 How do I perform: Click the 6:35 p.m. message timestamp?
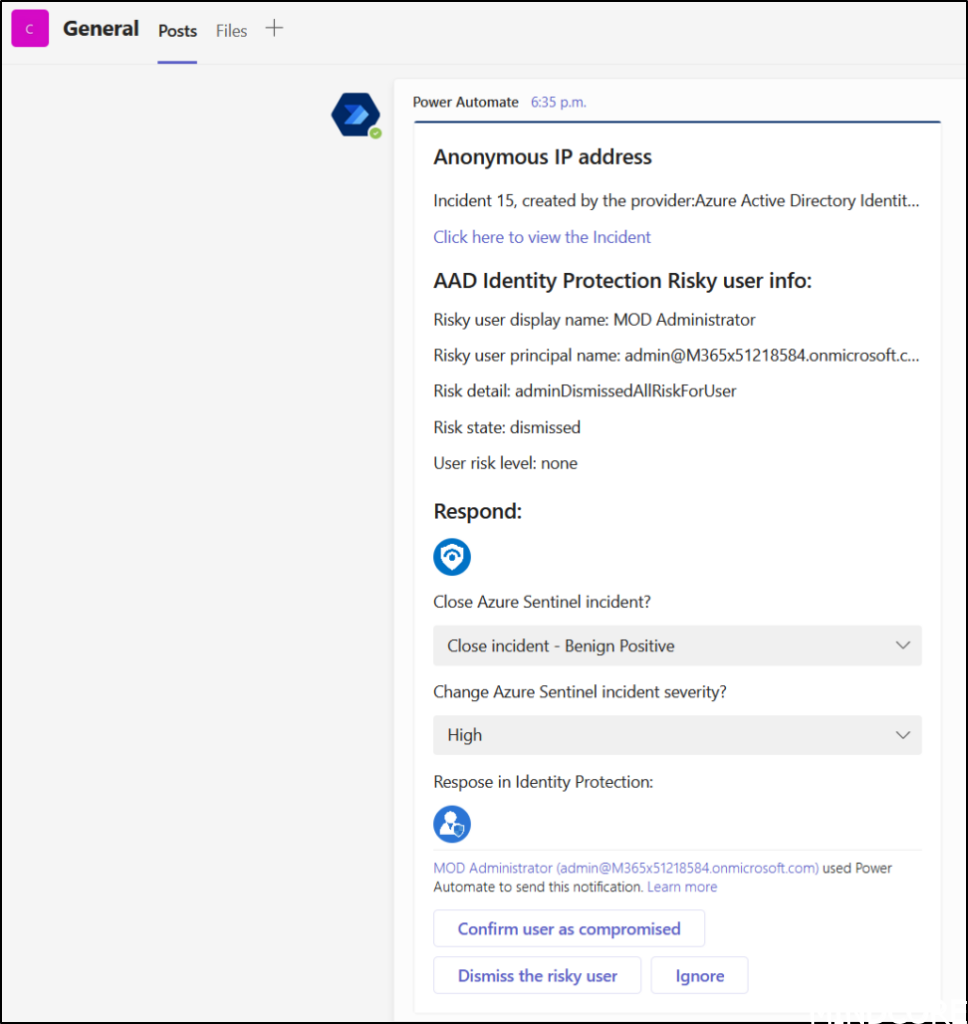coord(561,102)
